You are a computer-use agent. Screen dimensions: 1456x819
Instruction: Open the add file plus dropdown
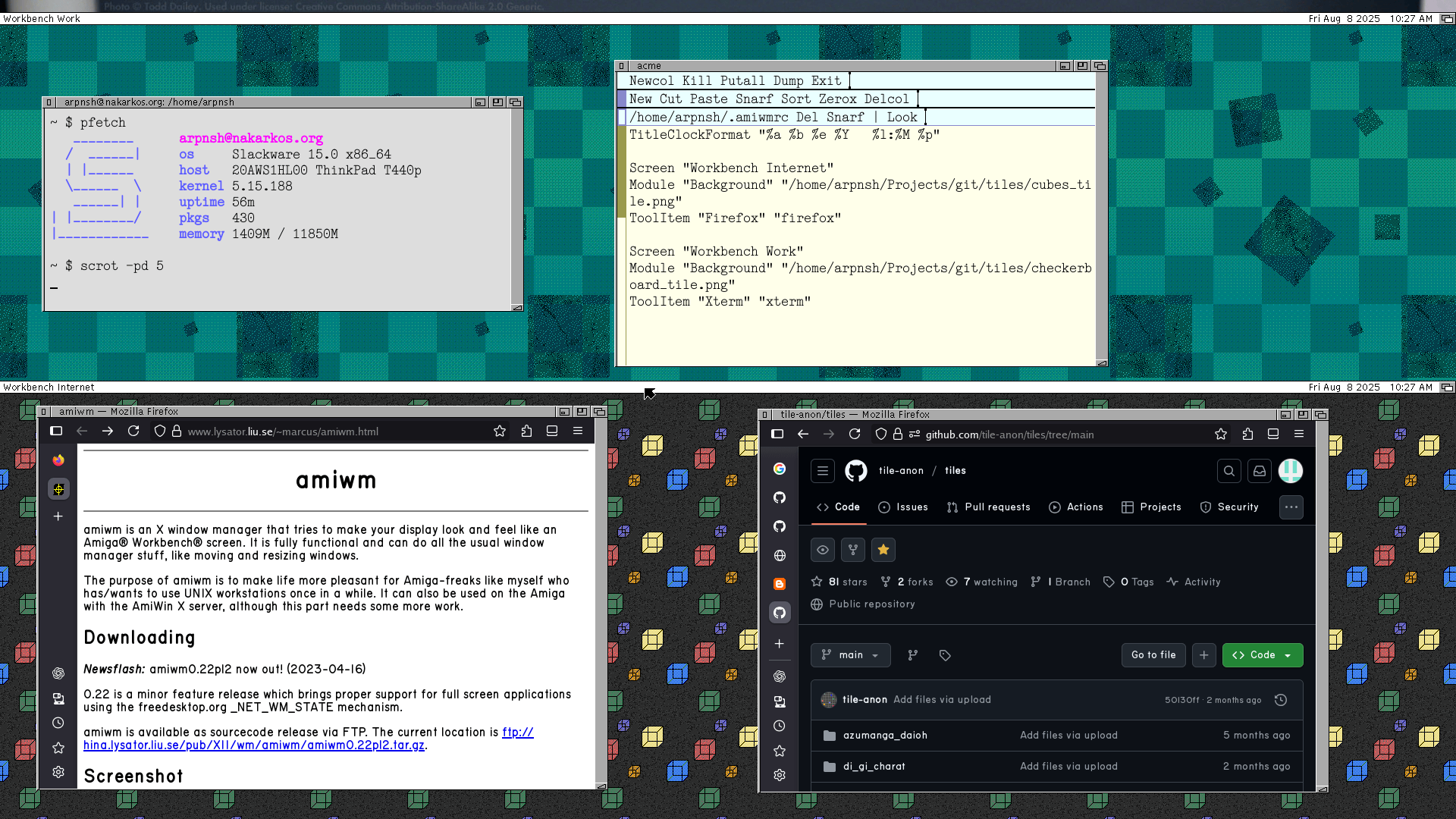click(1204, 655)
